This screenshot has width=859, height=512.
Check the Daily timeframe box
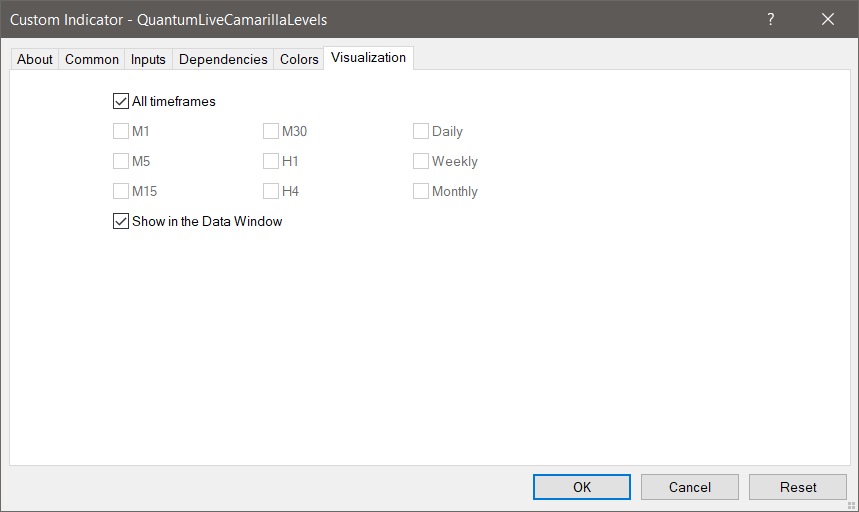421,131
